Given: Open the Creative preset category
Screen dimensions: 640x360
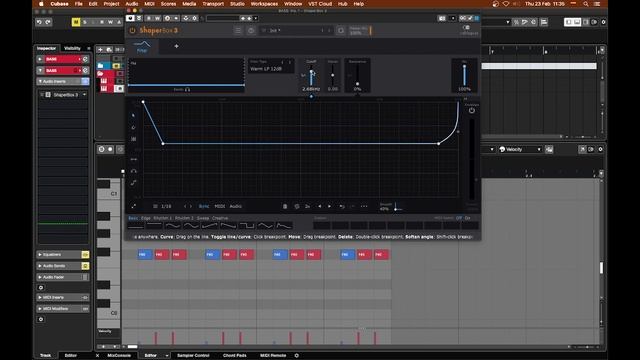Looking at the screenshot, I should (220, 218).
